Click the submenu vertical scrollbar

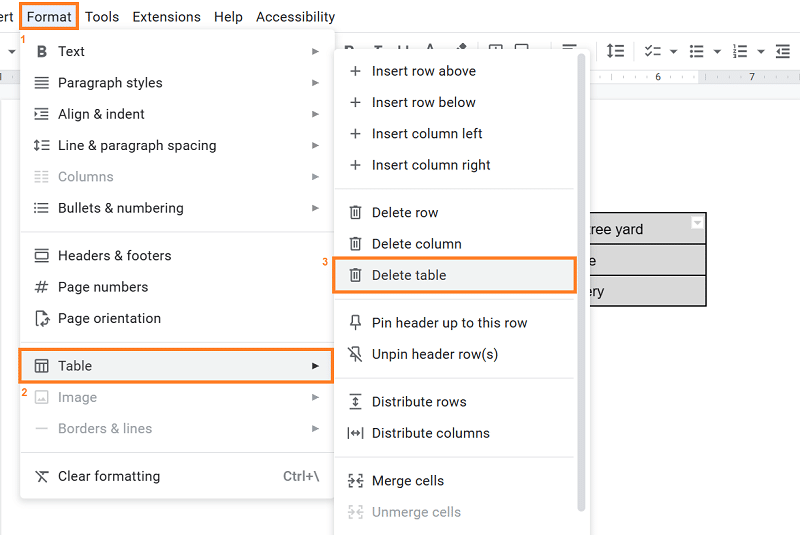coord(582,280)
